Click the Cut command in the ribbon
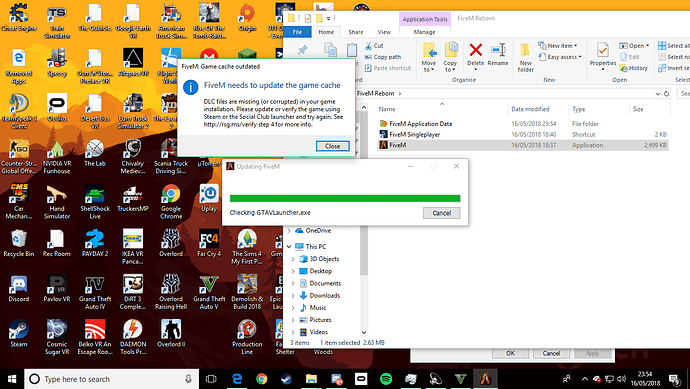 point(374,46)
